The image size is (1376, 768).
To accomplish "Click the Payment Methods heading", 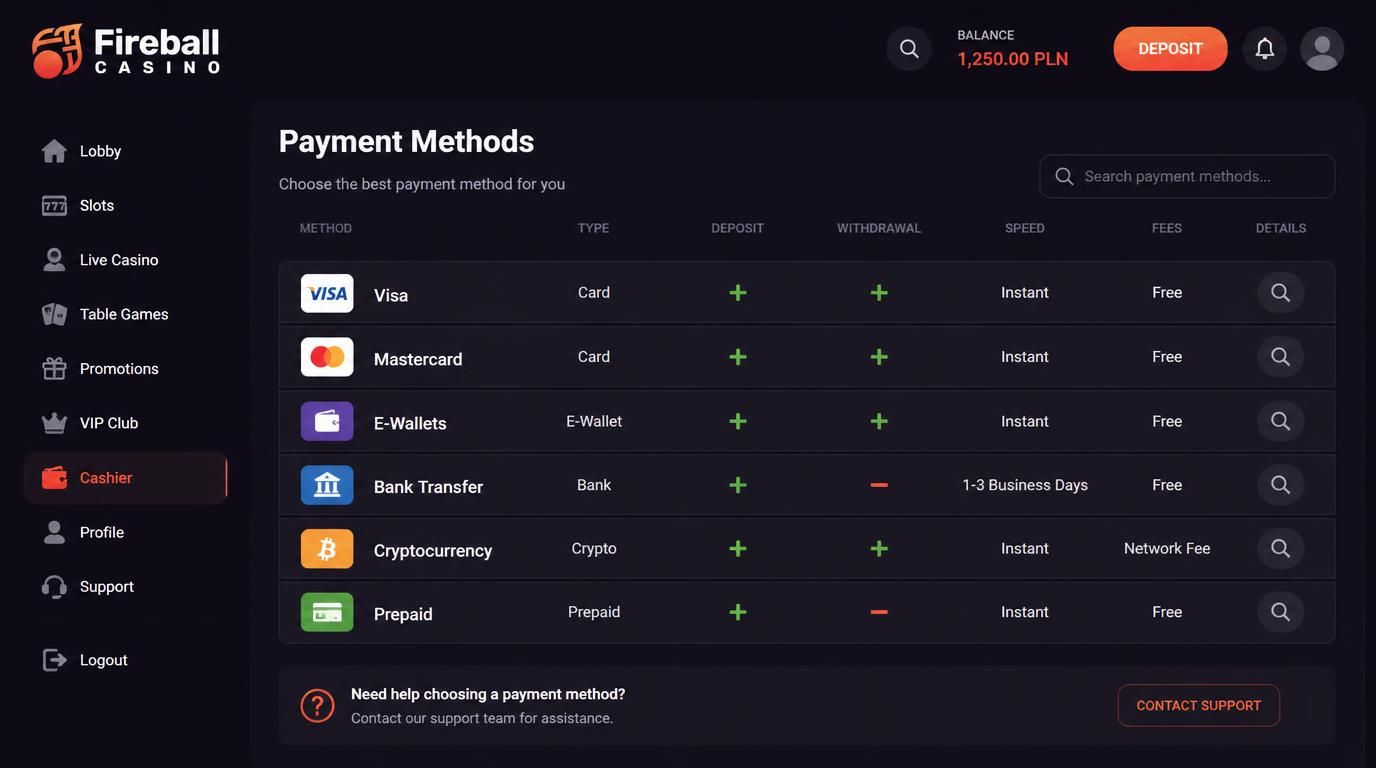I will tap(406, 141).
